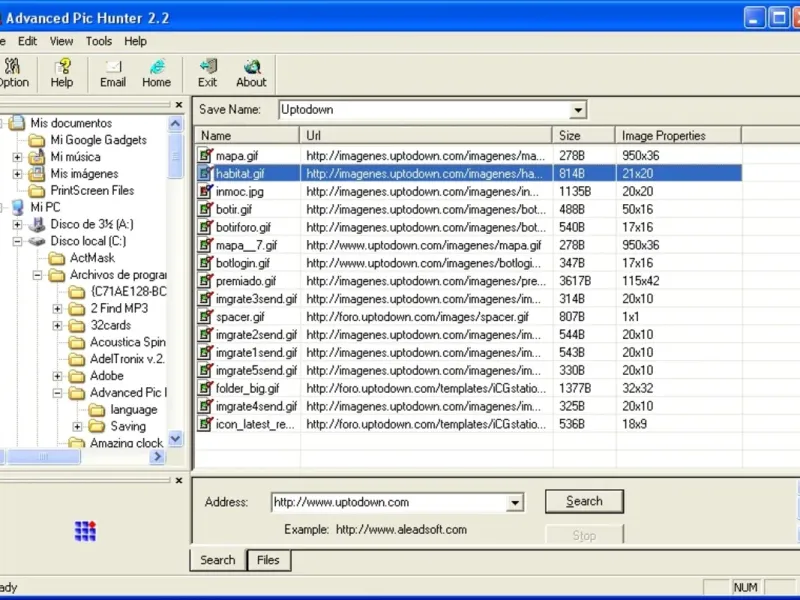Click the Mi PC computer icon

point(18,207)
